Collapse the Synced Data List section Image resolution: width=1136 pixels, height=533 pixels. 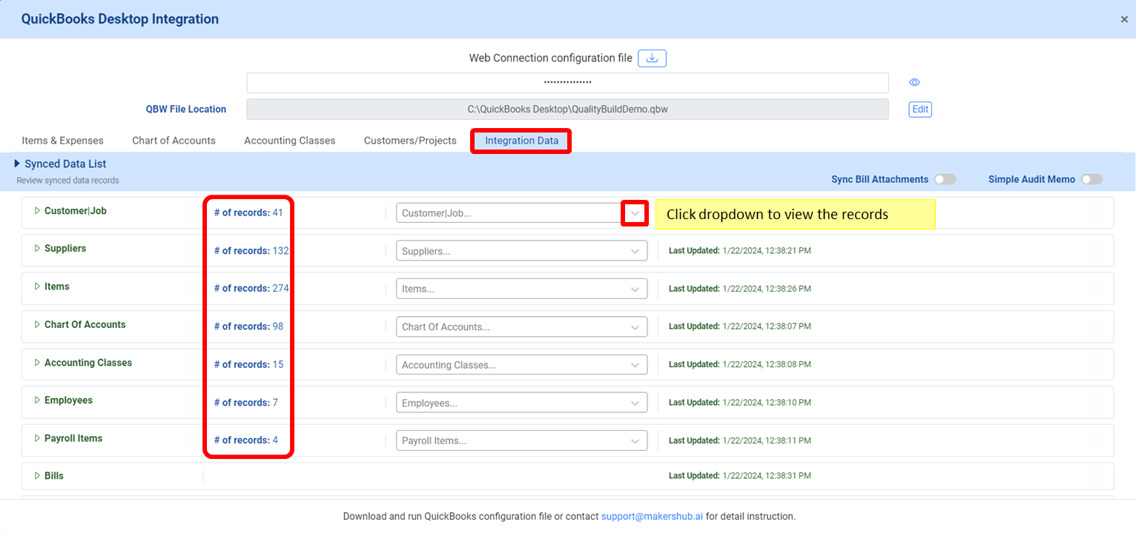pyautogui.click(x=17, y=164)
